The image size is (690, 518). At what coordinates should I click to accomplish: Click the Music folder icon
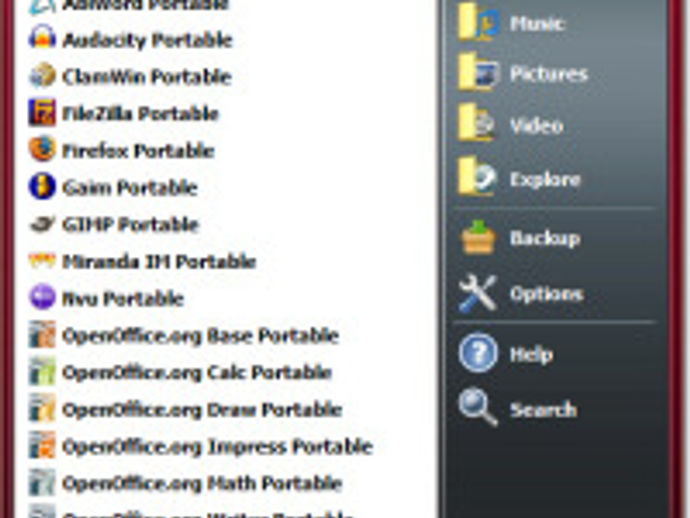478,22
